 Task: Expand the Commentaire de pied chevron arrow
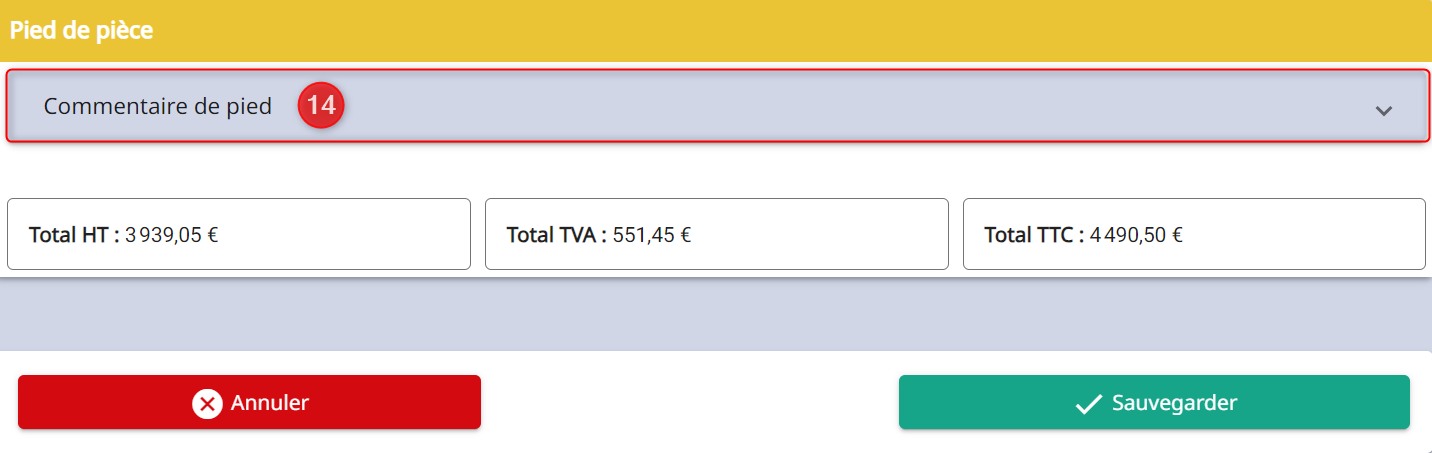[x=1384, y=111]
